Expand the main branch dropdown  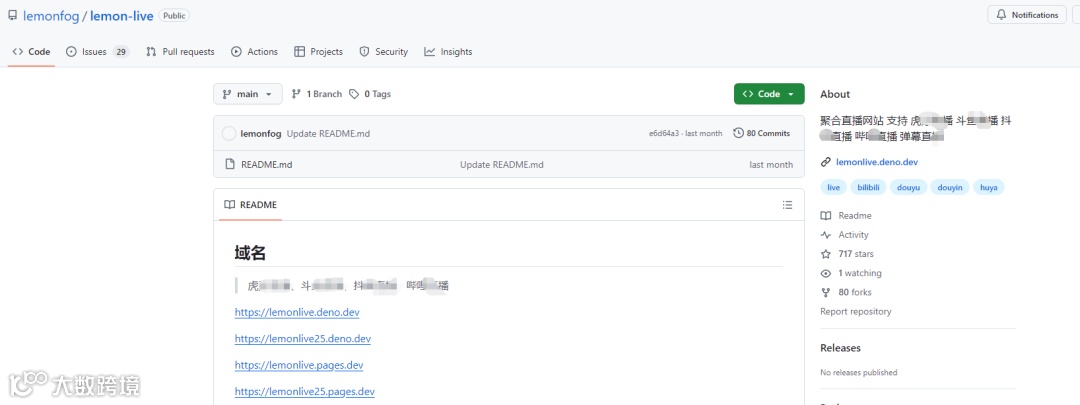(248, 94)
